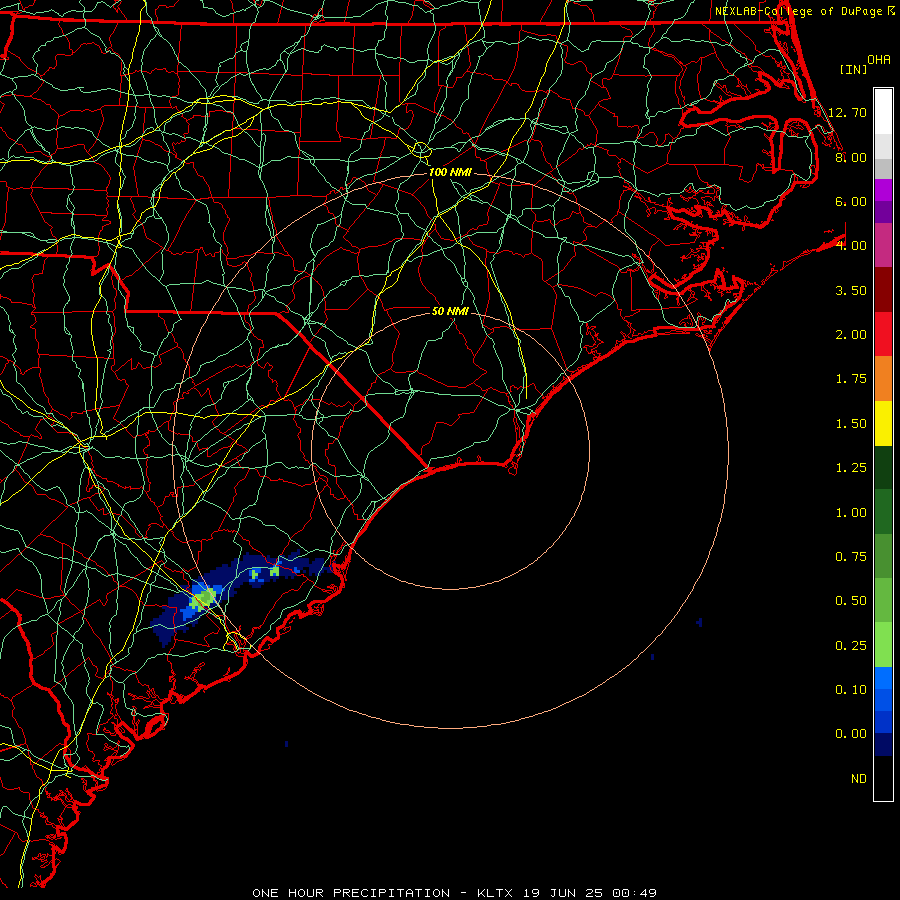Select the 0.50 legend value

click(x=851, y=601)
